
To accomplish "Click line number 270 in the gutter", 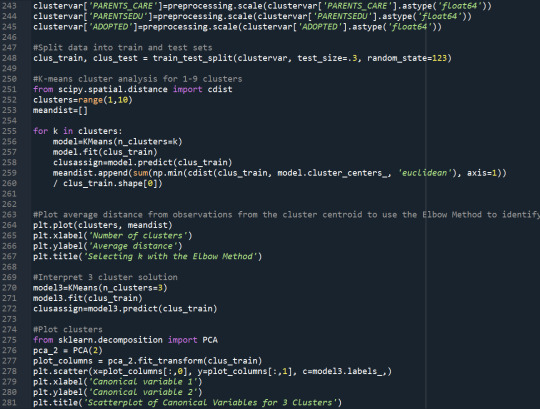I will 9,288.
